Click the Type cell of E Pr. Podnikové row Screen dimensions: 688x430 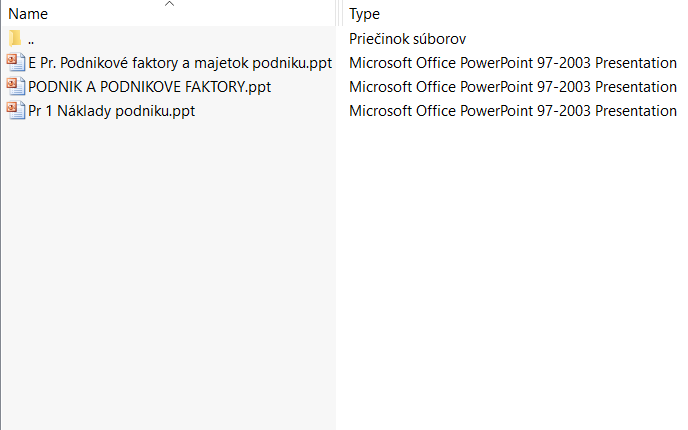512,63
